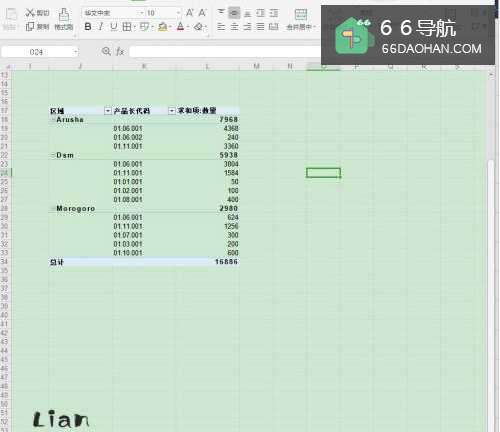Viewport: 500px width, 432px height.
Task: Click the increase font size icon
Action: [x=190, y=13]
